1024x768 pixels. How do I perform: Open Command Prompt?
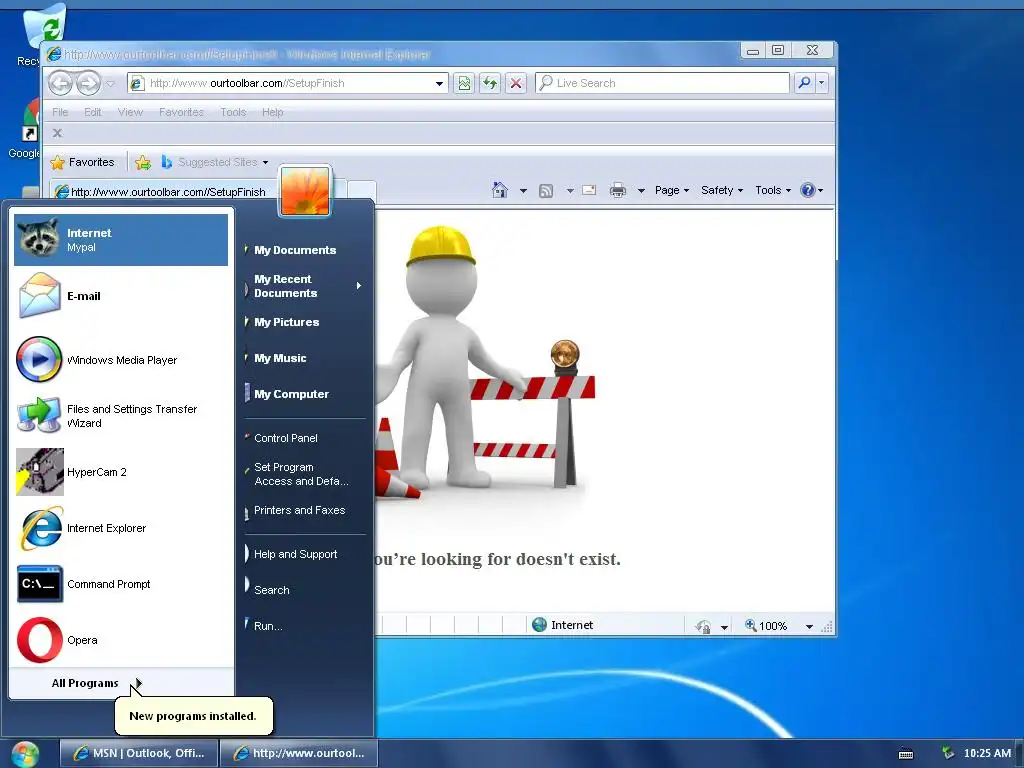[121, 584]
